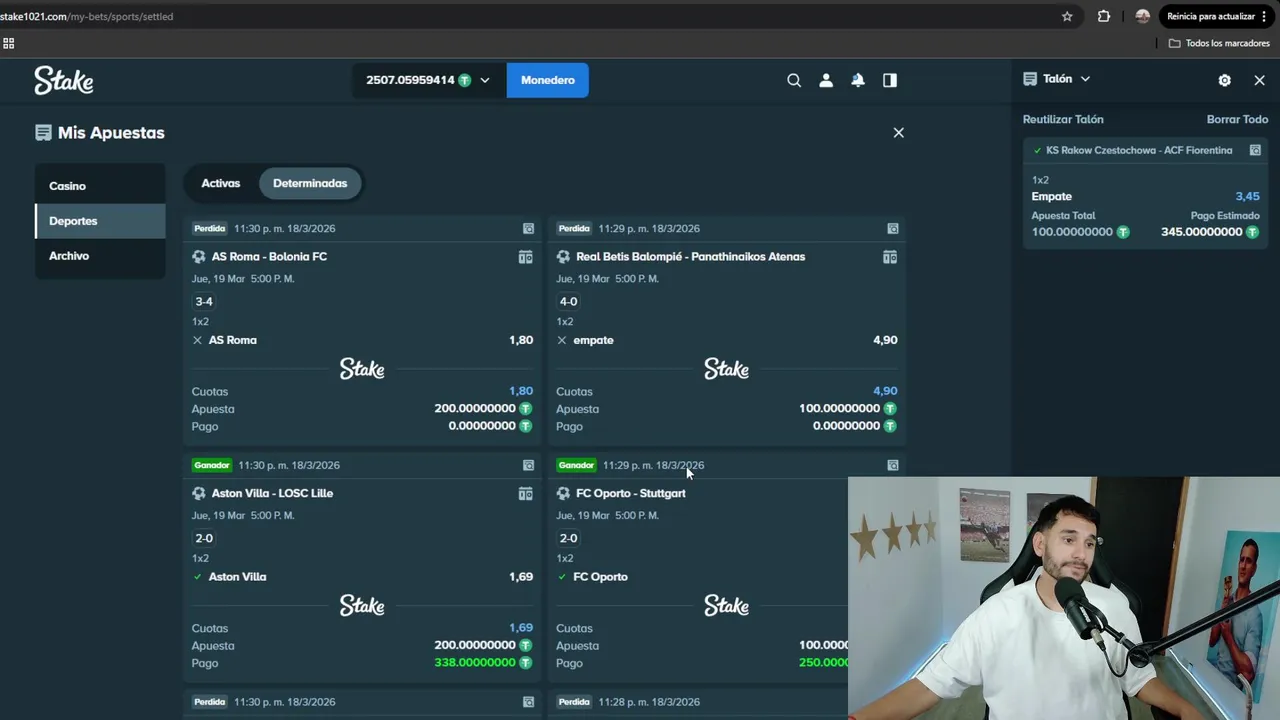The height and width of the screenshot is (720, 1280).
Task: Open the FC Oporto - Stuttgart match
Action: tap(631, 493)
